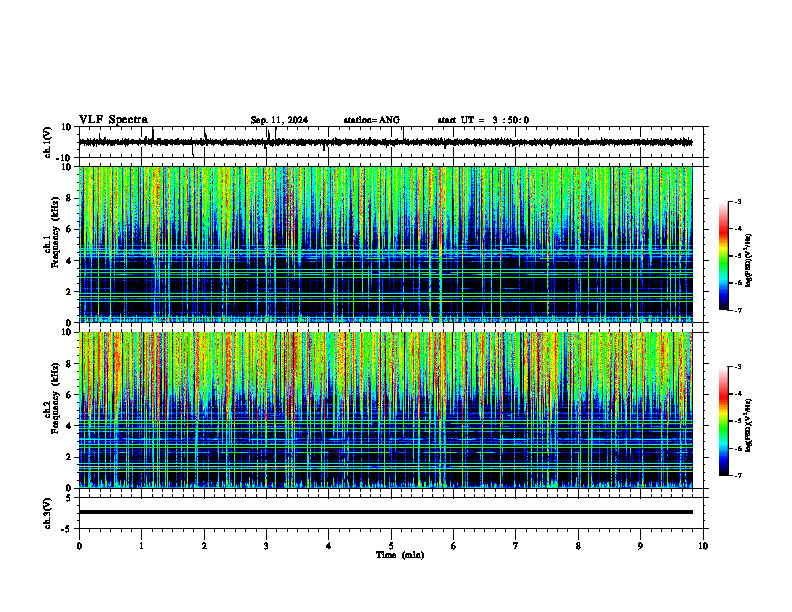Screen dimensions: 792x612
Task: Click time axis tick label "10" at bottom
Action: [703, 546]
